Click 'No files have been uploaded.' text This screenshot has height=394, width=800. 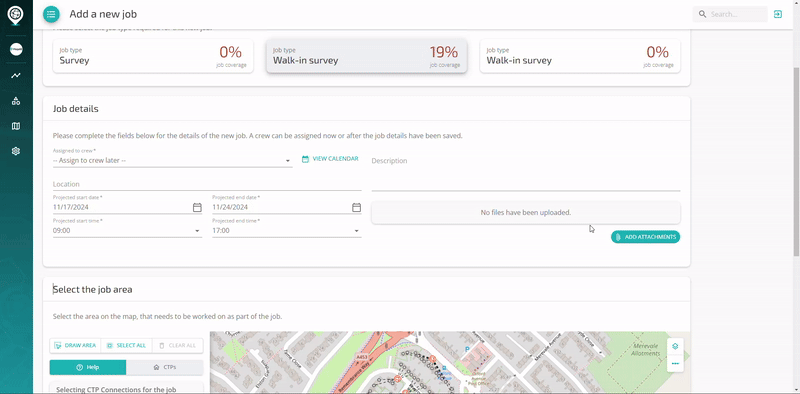[526, 212]
